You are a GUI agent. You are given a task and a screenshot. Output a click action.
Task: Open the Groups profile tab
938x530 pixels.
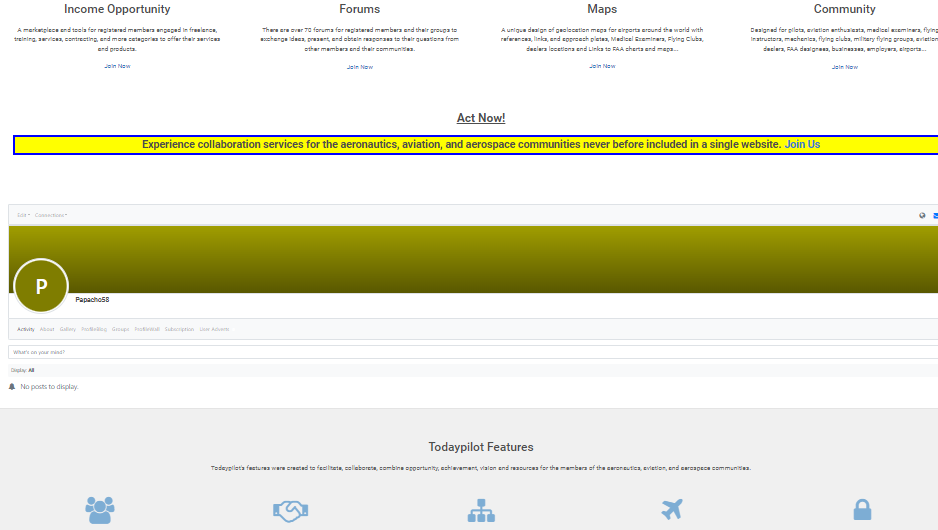(120, 329)
